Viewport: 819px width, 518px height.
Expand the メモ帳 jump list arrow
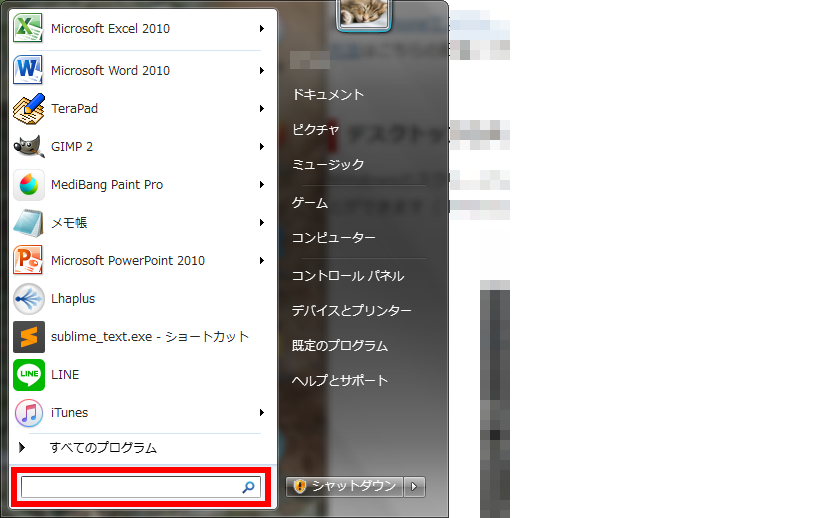262,223
